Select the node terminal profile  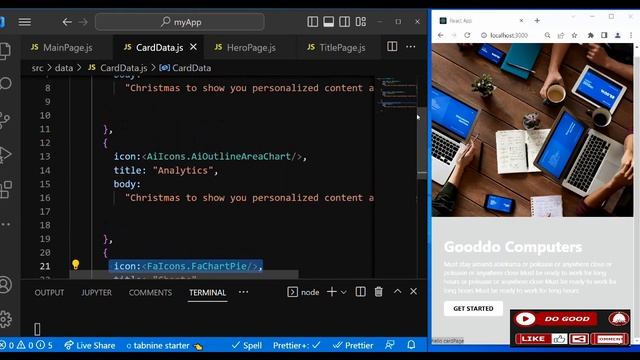point(303,292)
